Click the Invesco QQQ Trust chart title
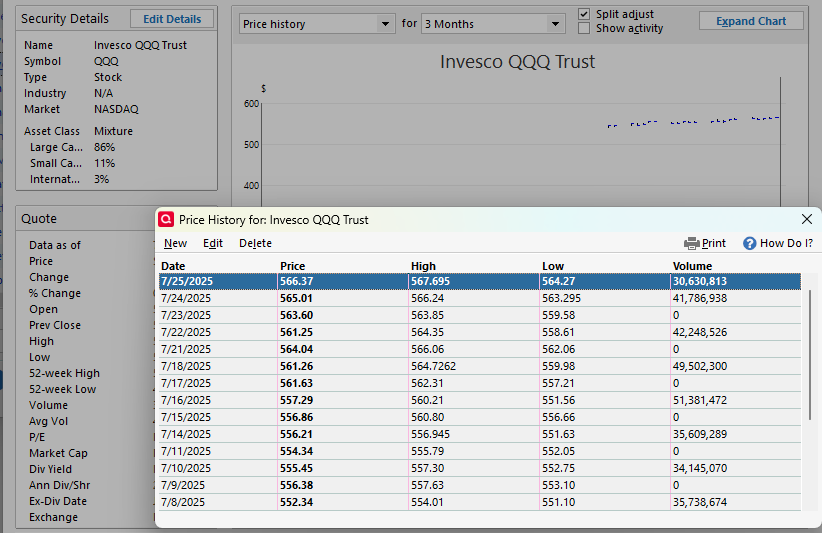Image resolution: width=822 pixels, height=533 pixels. tap(517, 62)
